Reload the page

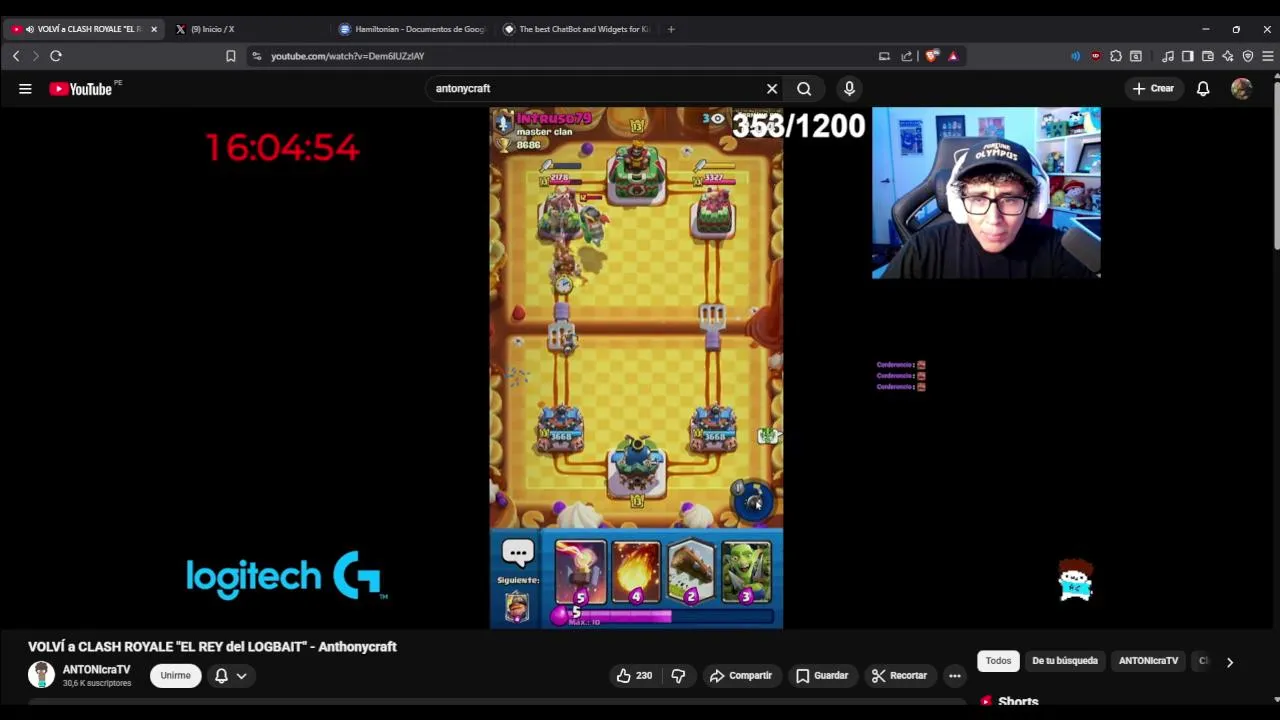[x=56, y=56]
